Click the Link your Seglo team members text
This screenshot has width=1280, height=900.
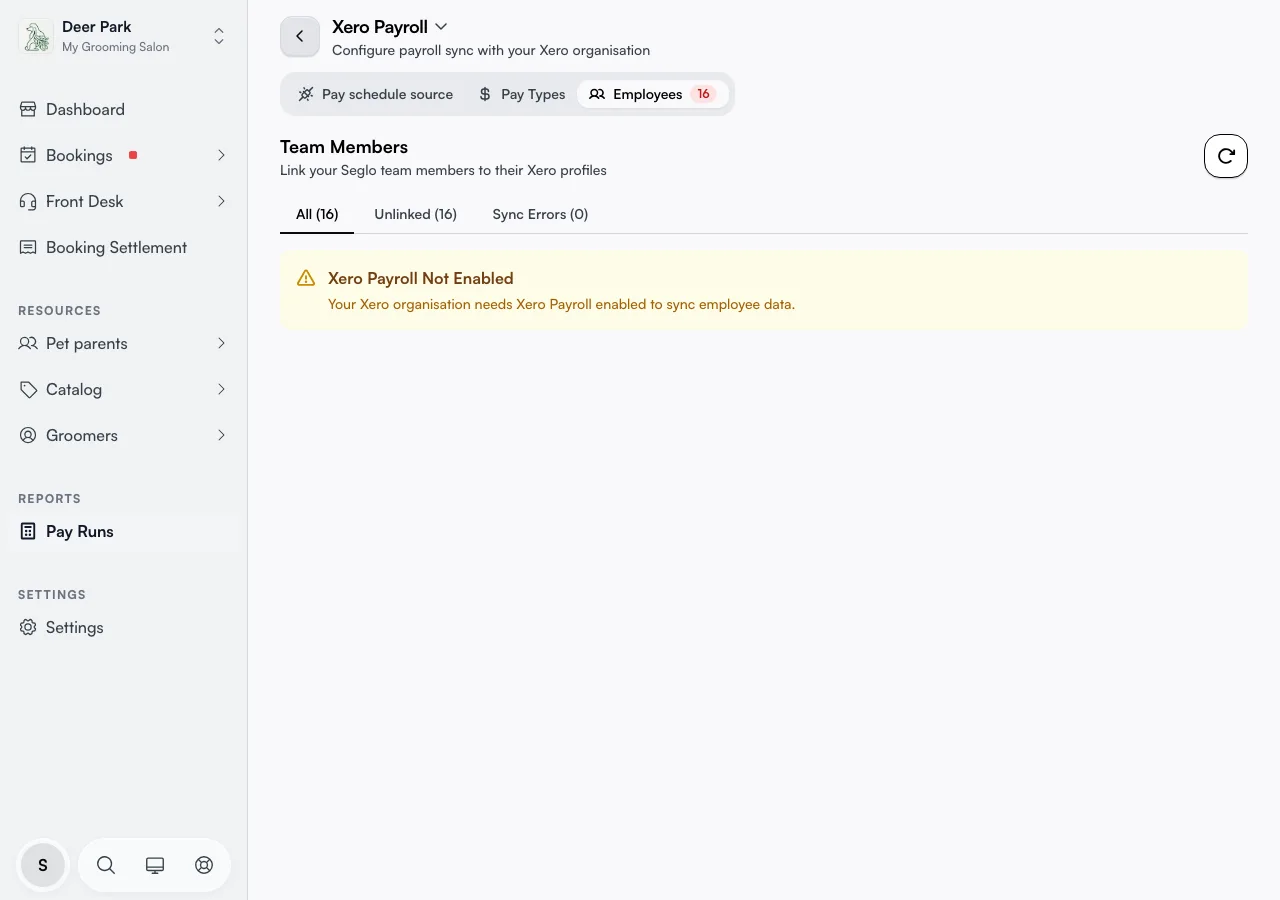[x=443, y=170]
